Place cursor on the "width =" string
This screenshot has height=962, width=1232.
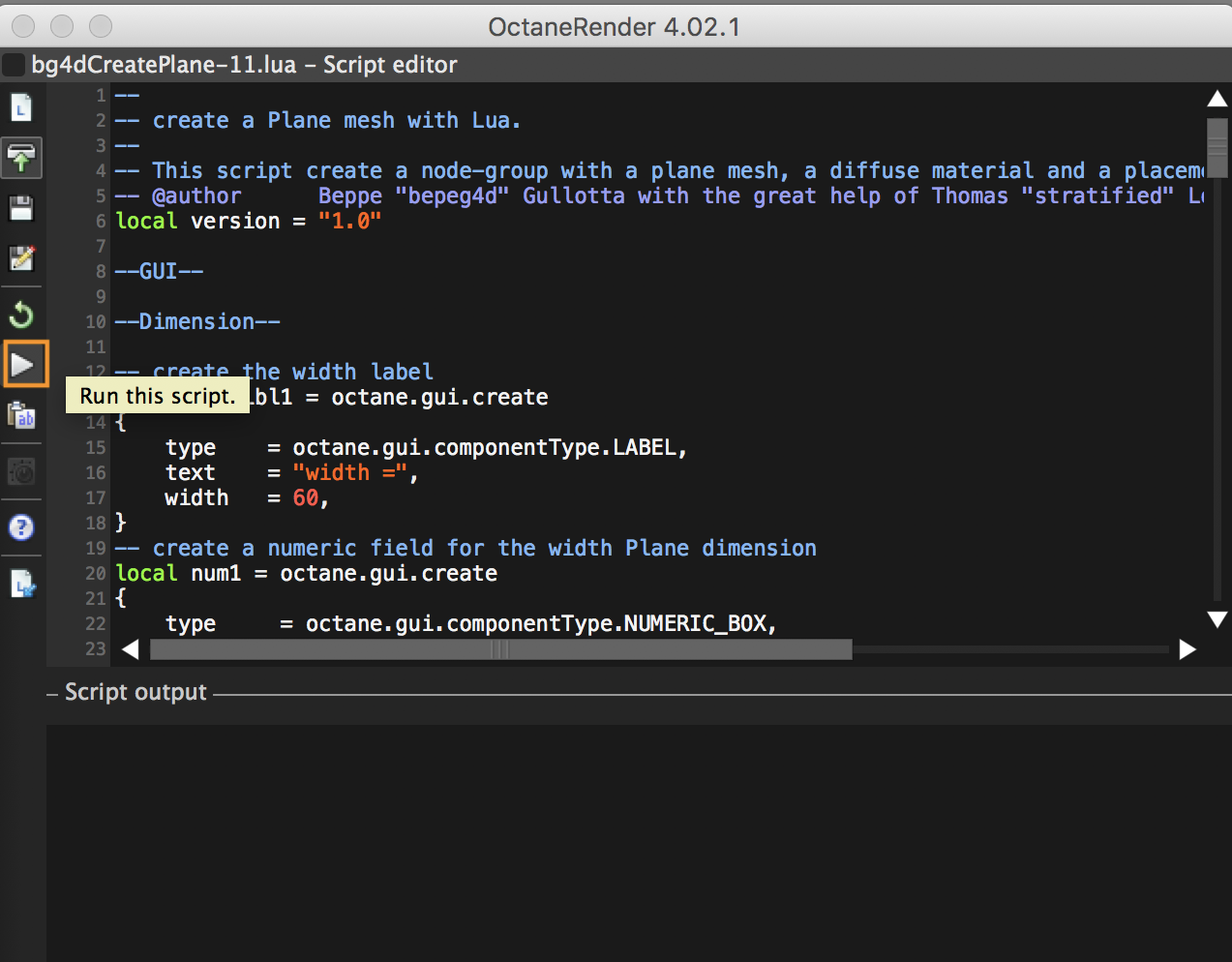pos(348,473)
